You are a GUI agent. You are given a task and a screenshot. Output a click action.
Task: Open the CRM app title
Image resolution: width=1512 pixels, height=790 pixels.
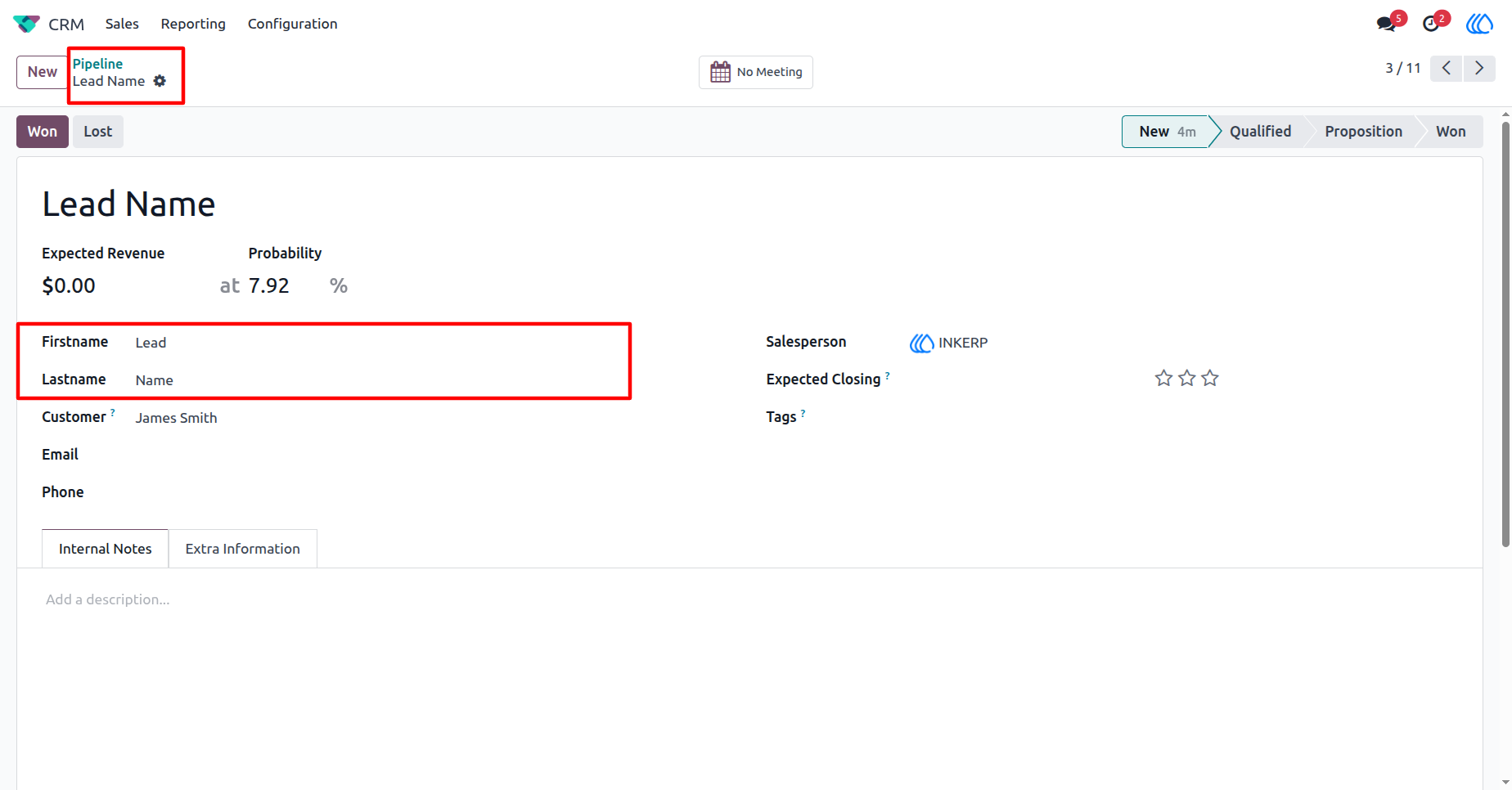click(x=66, y=25)
